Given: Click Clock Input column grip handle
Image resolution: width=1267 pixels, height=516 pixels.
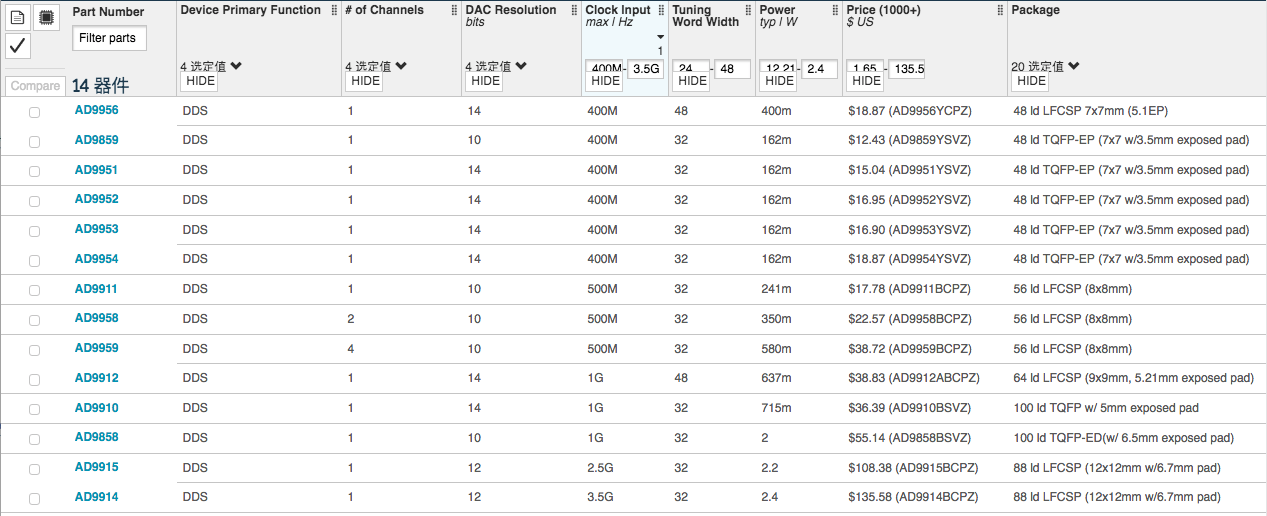Looking at the screenshot, I should 661,11.
